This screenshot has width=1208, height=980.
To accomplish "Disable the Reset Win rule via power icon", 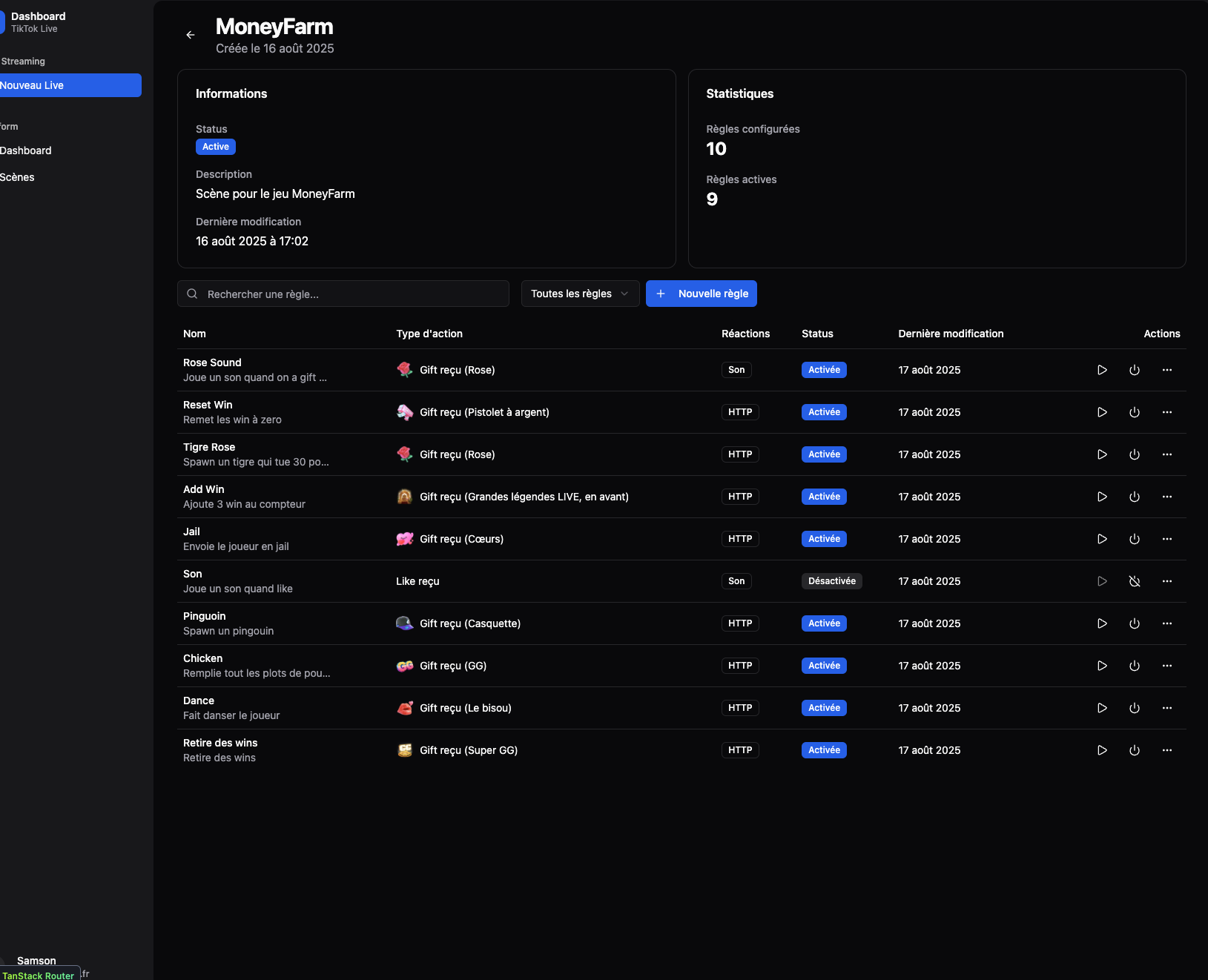I will [1135, 412].
